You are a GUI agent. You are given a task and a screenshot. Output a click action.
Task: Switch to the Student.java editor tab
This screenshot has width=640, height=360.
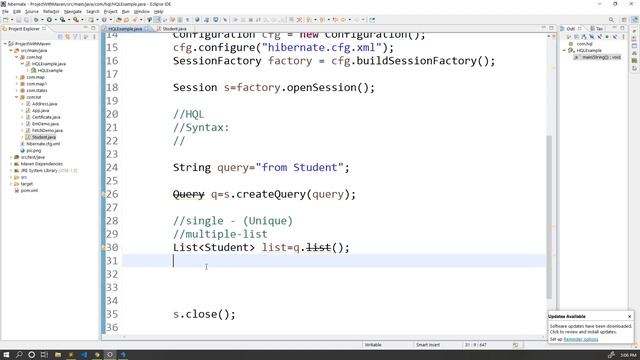coord(174,29)
